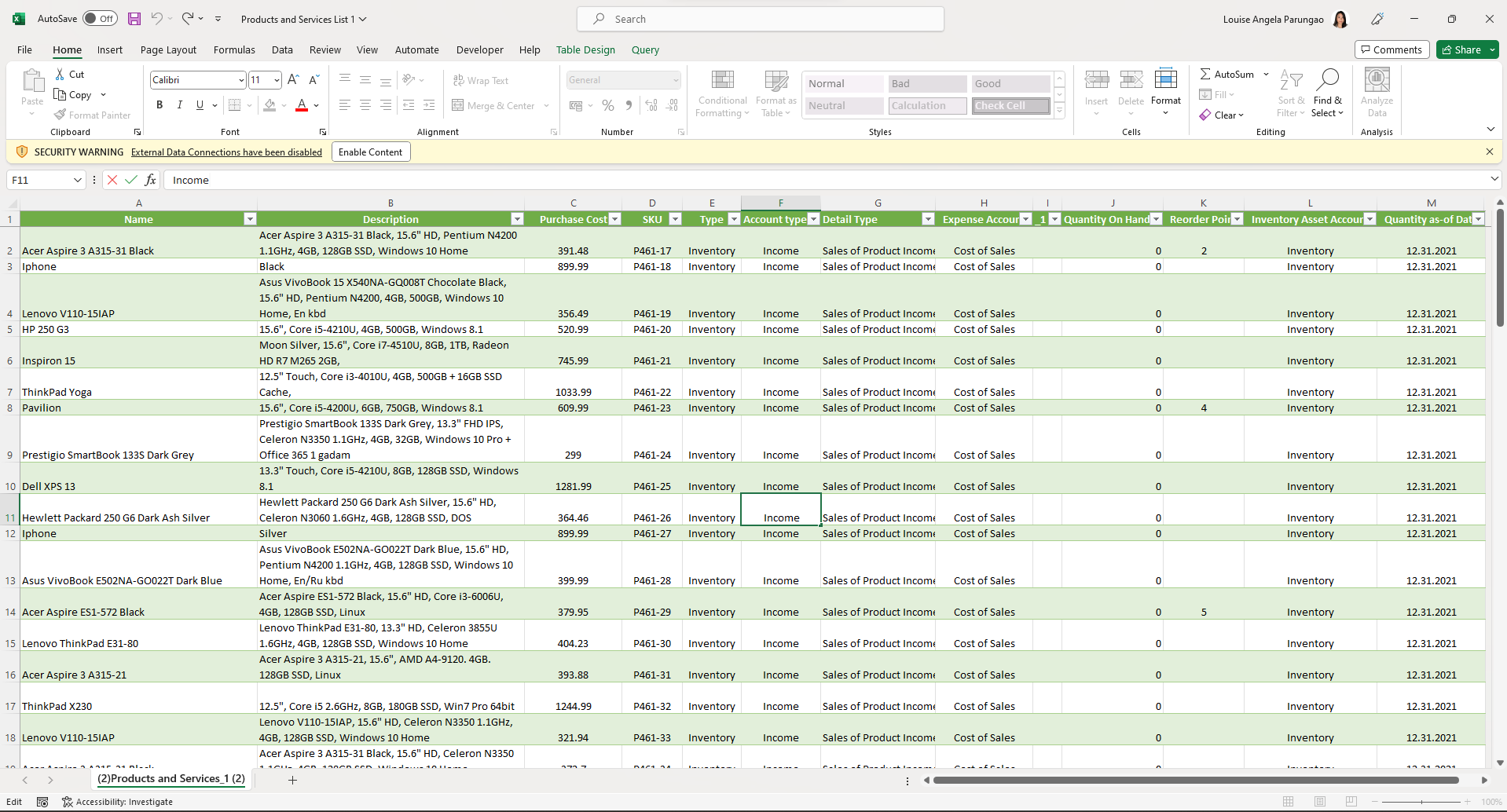Switch to Page Break Preview view
Image resolution: width=1507 pixels, height=812 pixels.
(x=1351, y=802)
